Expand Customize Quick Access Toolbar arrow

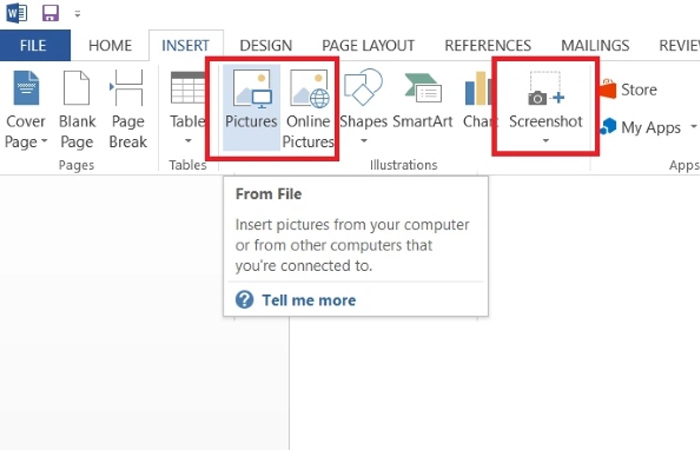(78, 14)
